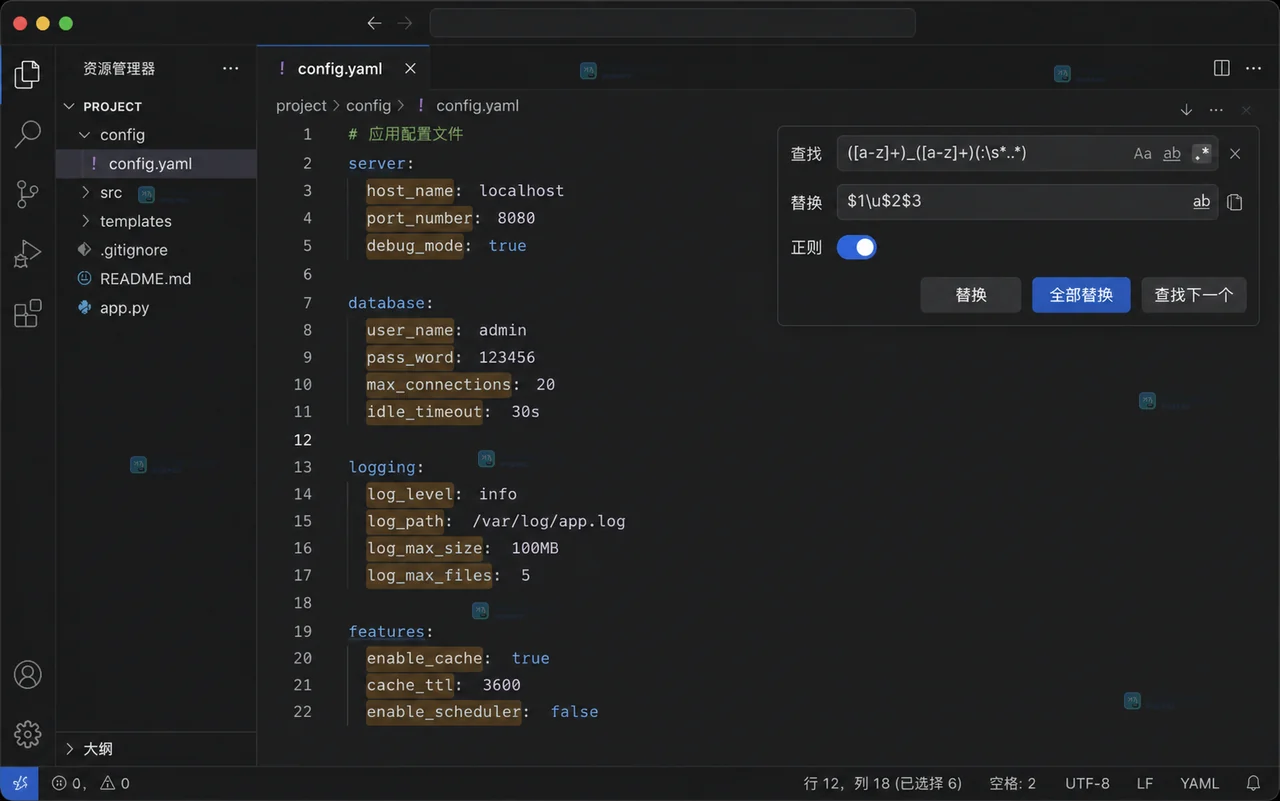Image resolution: width=1280 pixels, height=801 pixels.
Task: Open the Extensions view
Action: (28, 314)
